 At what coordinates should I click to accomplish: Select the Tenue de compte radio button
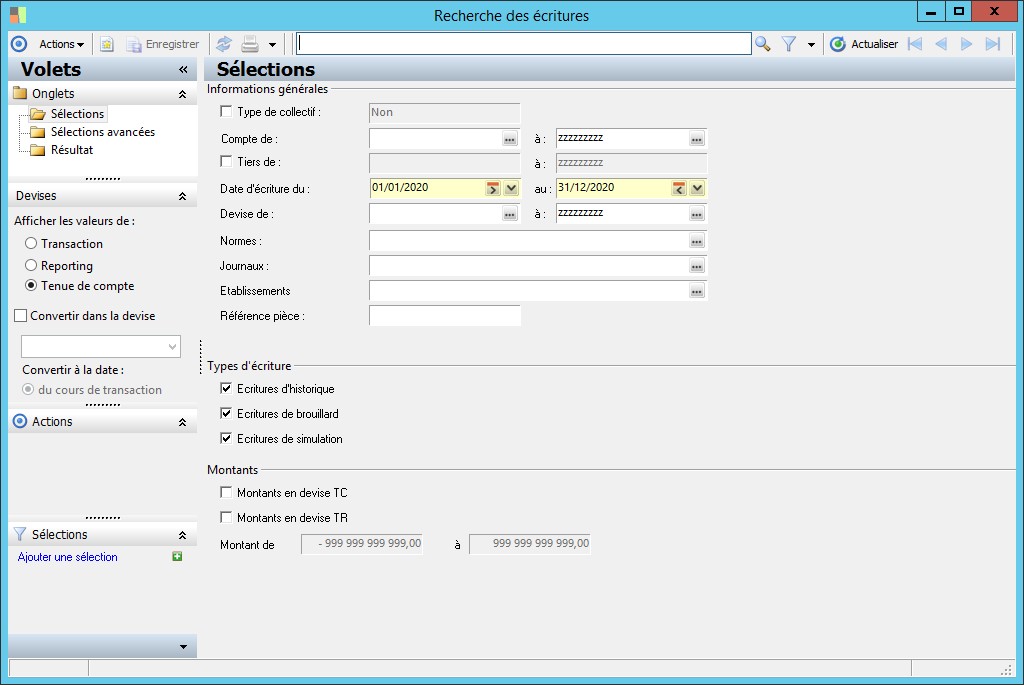tap(31, 286)
